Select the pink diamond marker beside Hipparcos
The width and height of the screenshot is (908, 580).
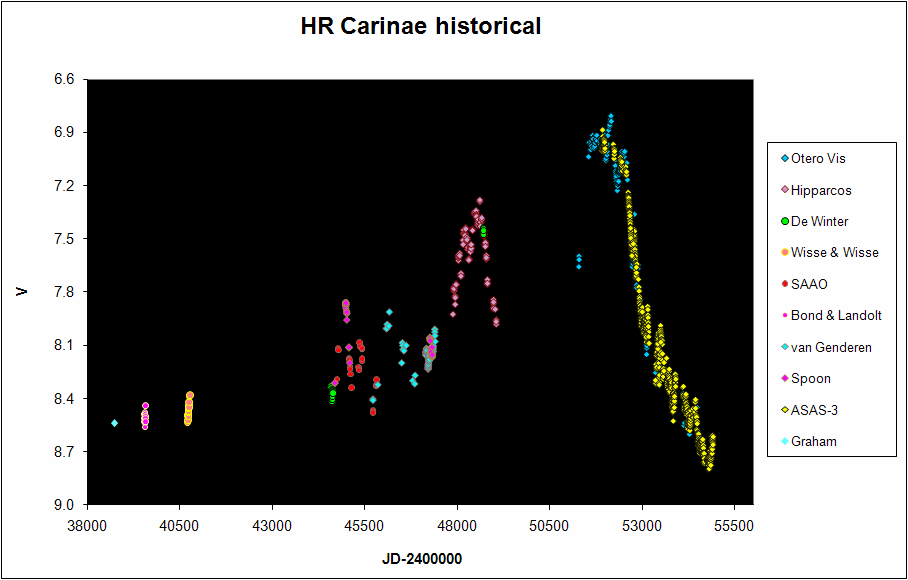785,190
